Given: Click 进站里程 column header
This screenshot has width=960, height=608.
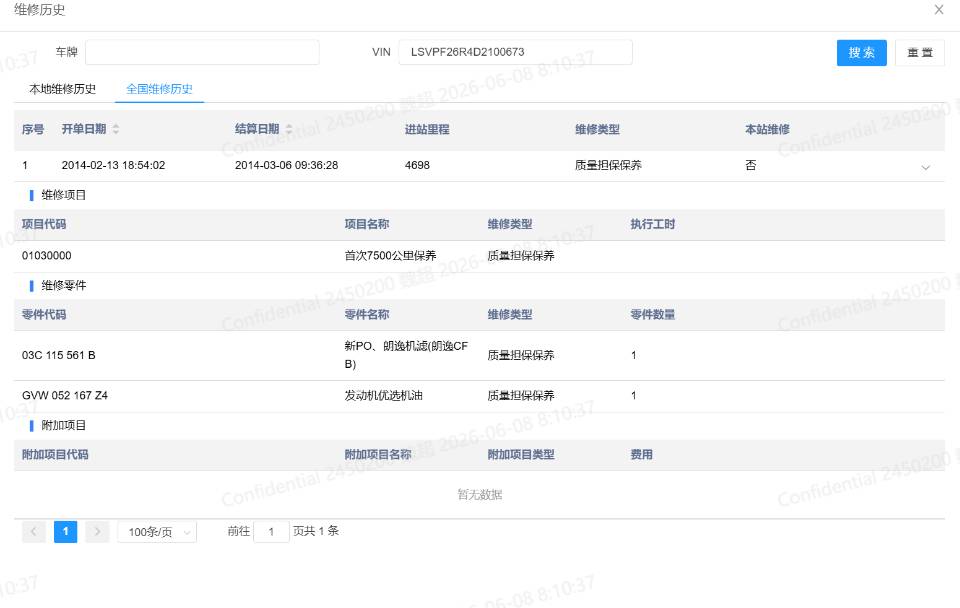Looking at the screenshot, I should pyautogui.click(x=427, y=129).
